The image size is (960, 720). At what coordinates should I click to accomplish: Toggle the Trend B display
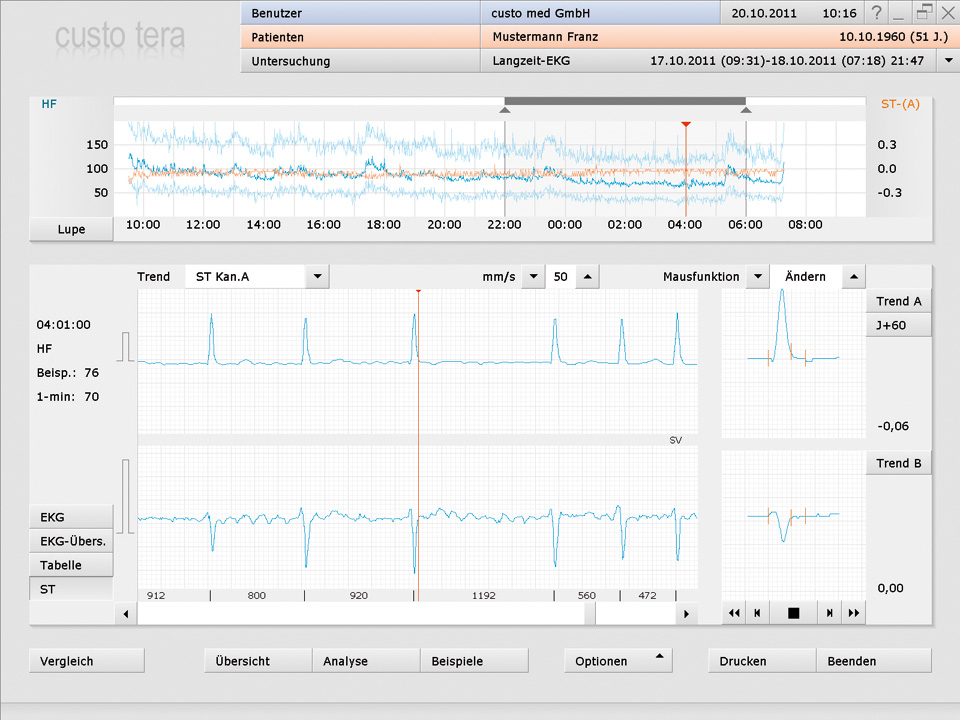[898, 463]
